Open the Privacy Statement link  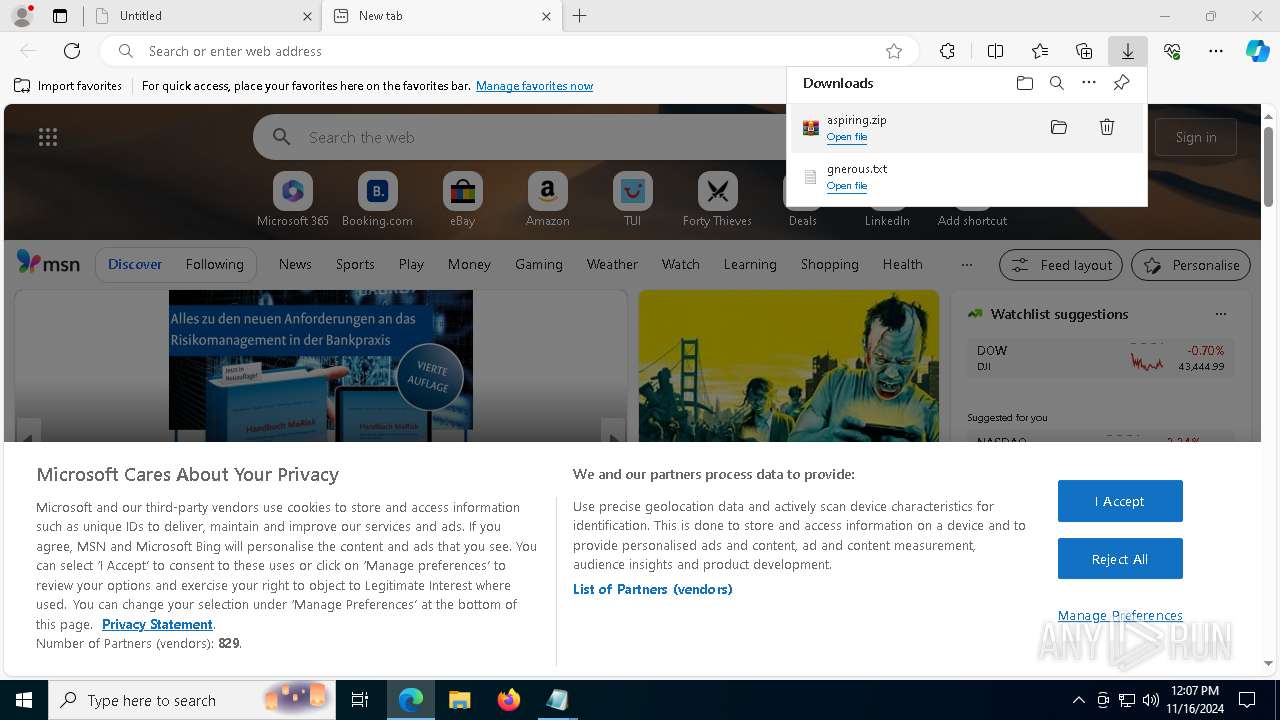[157, 624]
